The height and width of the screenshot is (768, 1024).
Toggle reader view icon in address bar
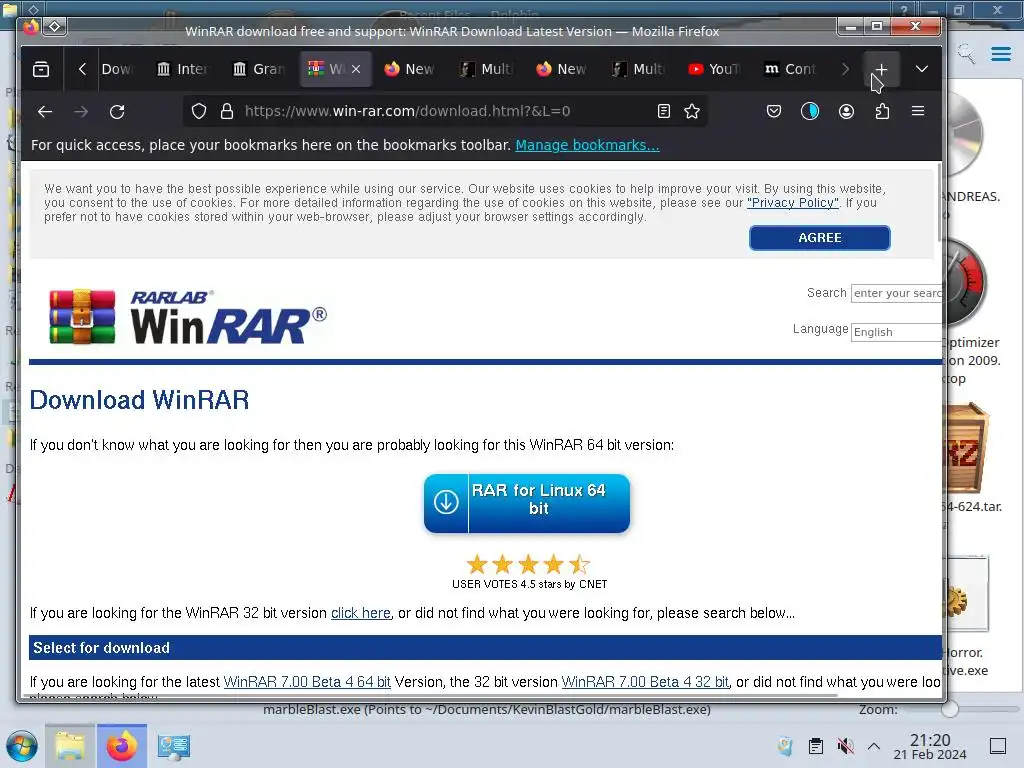click(664, 112)
